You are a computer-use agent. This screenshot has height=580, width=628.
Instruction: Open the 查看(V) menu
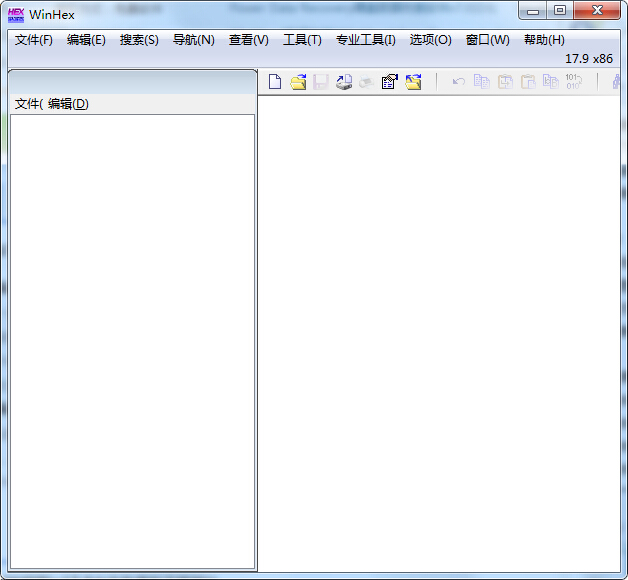[248, 40]
